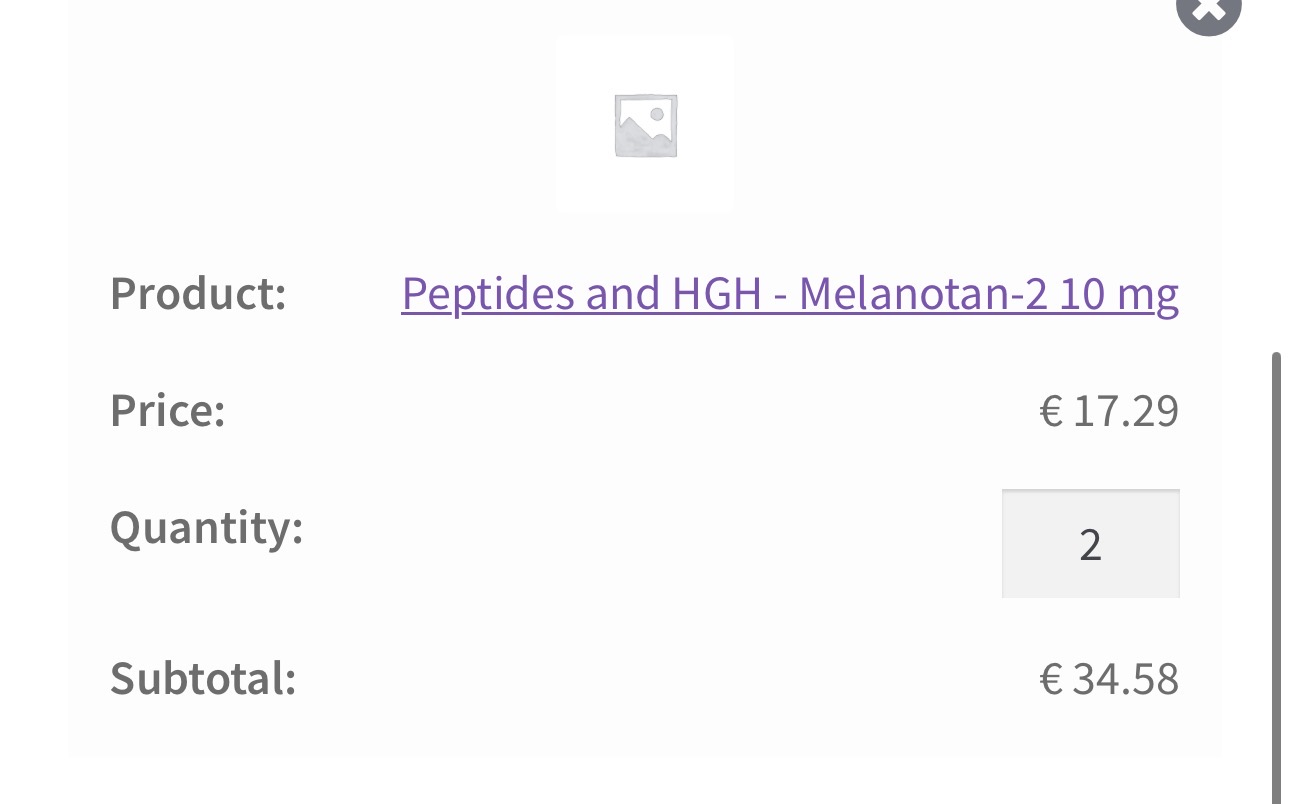Click the euro symbol beside 17.29
Screen dimensions: 1290x804
pos(1050,411)
